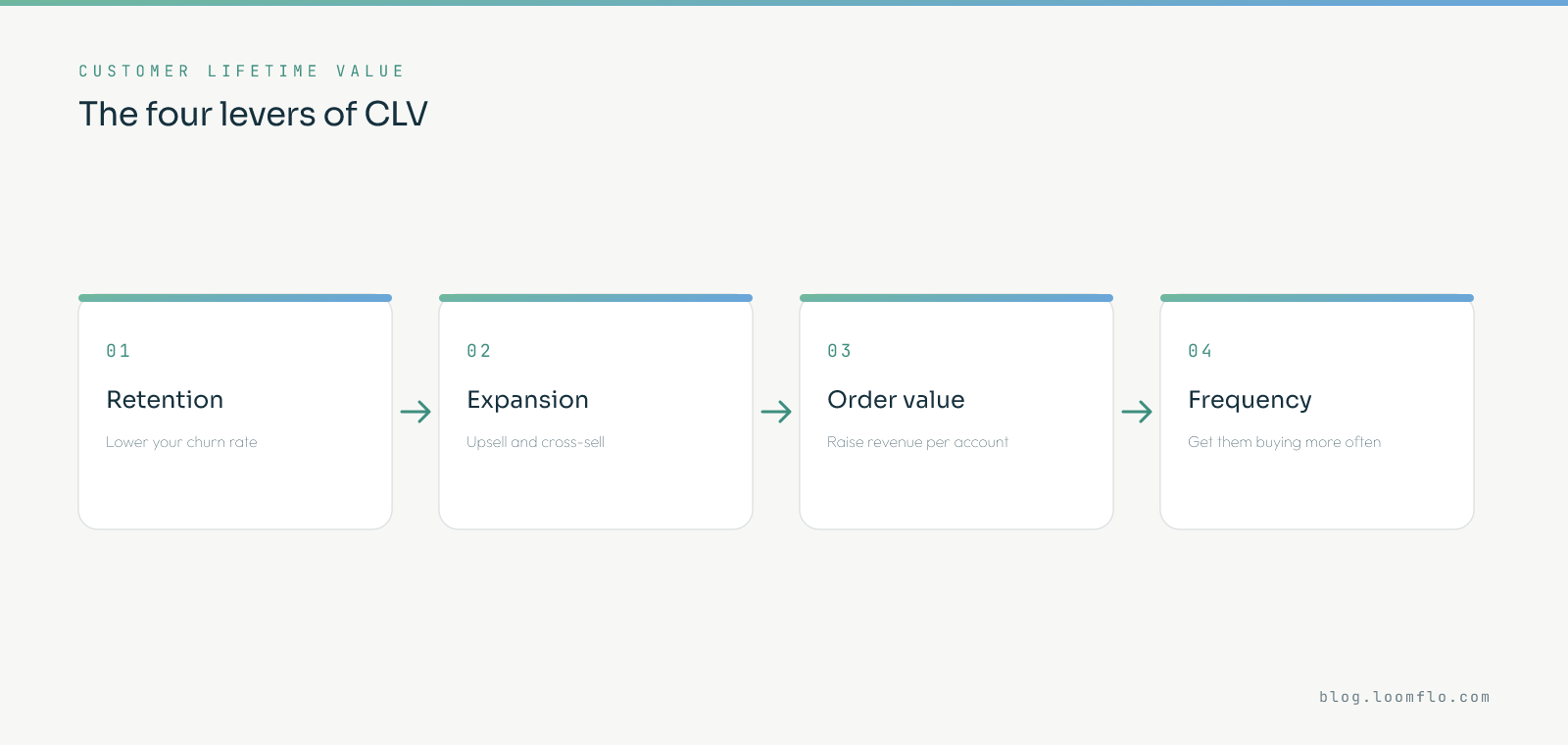Click the blog.loomflo.com footer text
Viewport: 1568px width, 745px height.
pyautogui.click(x=1404, y=697)
